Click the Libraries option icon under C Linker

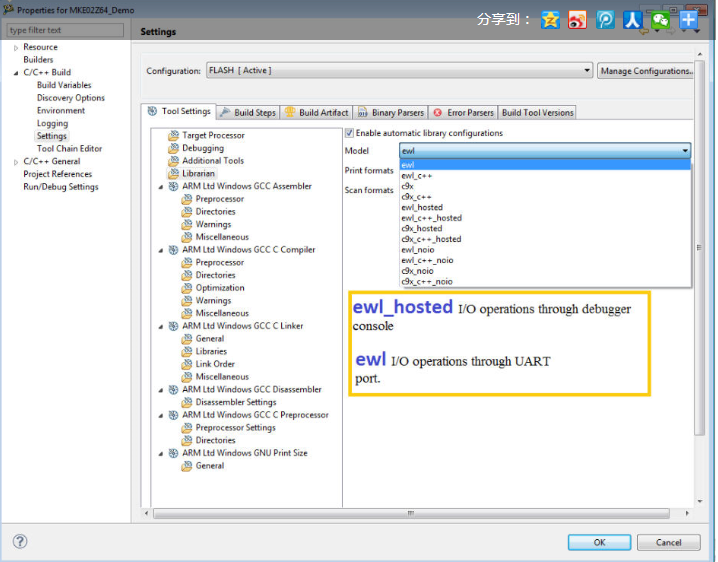tap(187, 352)
